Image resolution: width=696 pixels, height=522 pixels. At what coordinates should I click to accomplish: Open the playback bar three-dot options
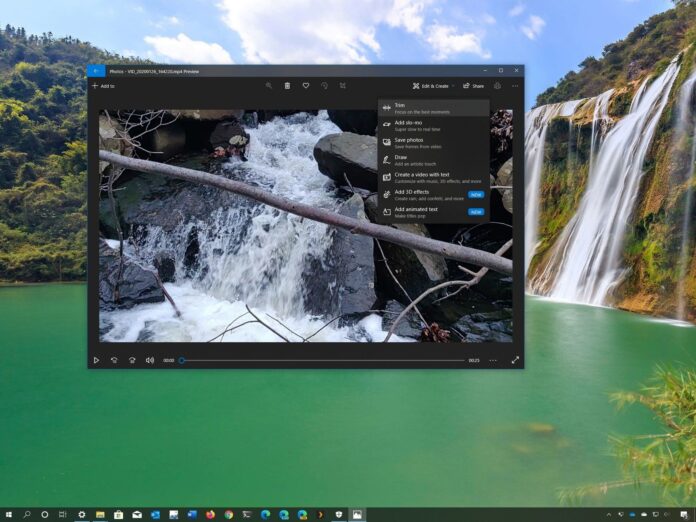pos(493,360)
